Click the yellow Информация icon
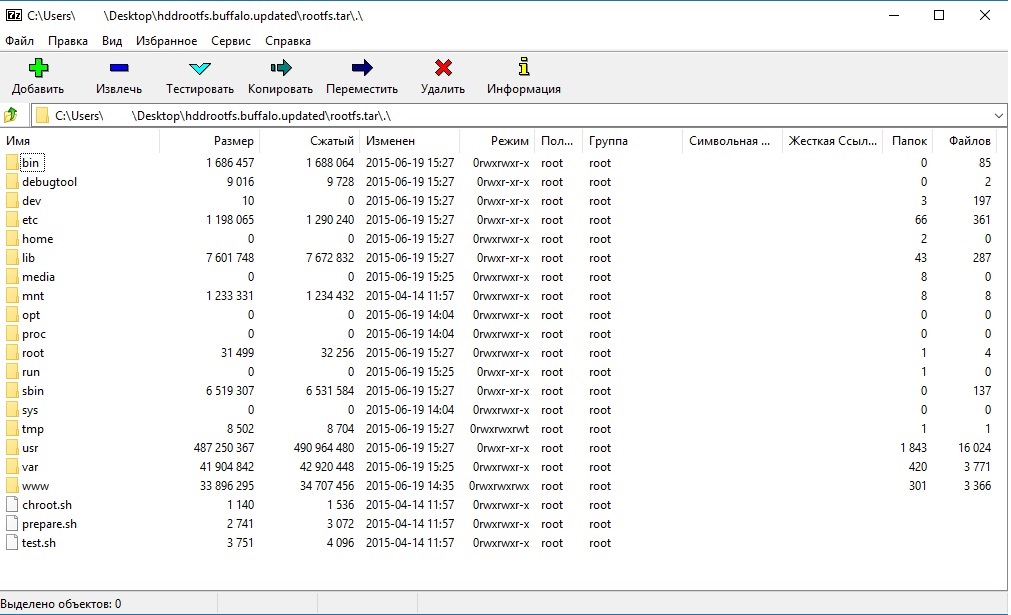Image resolution: width=1011 pixels, height=615 pixels. tap(524, 66)
